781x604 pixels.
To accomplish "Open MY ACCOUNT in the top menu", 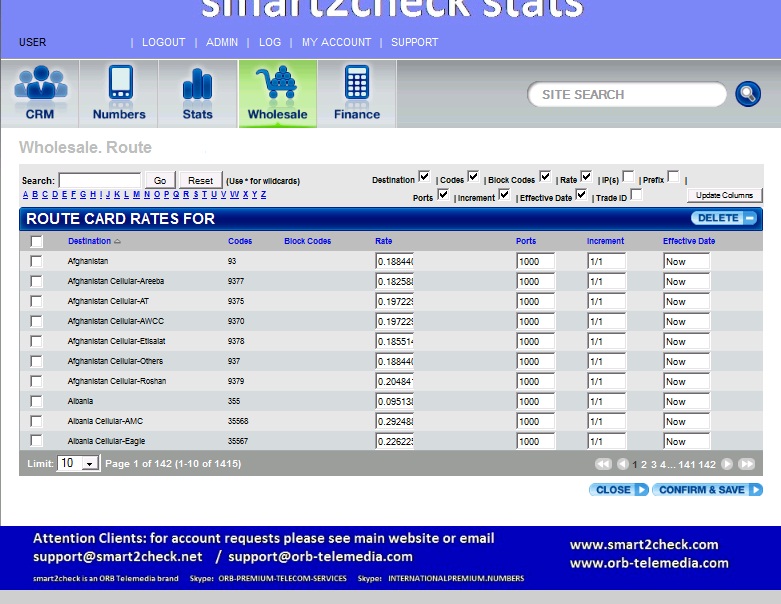I will (336, 42).
